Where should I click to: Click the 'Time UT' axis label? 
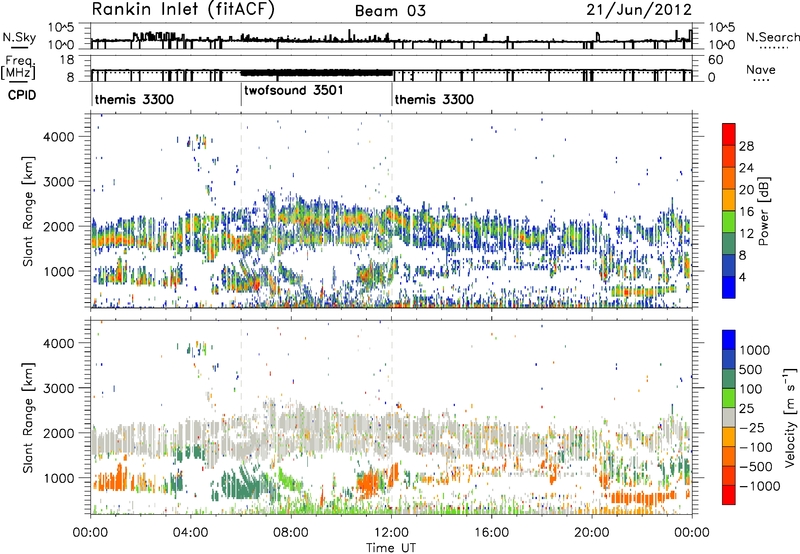point(391,548)
